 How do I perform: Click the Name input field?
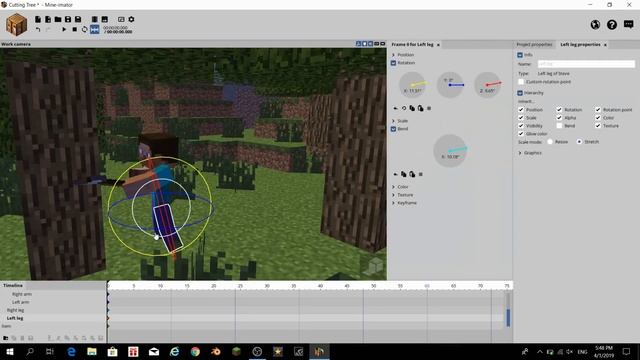point(586,64)
